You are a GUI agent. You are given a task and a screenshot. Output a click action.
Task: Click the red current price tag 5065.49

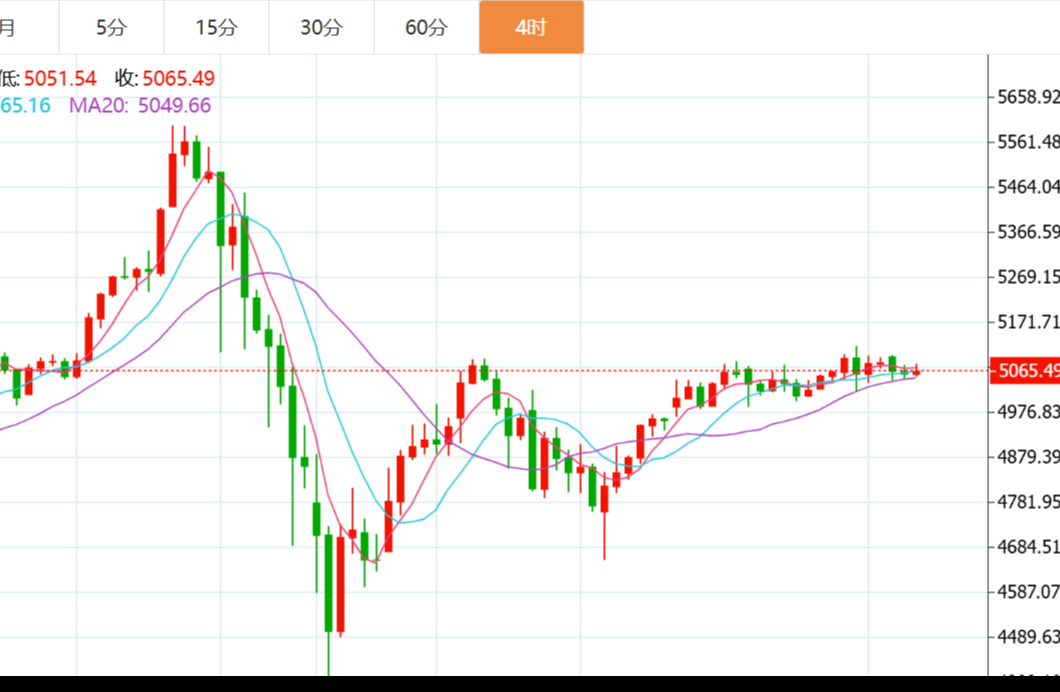pyautogui.click(x=1024, y=371)
